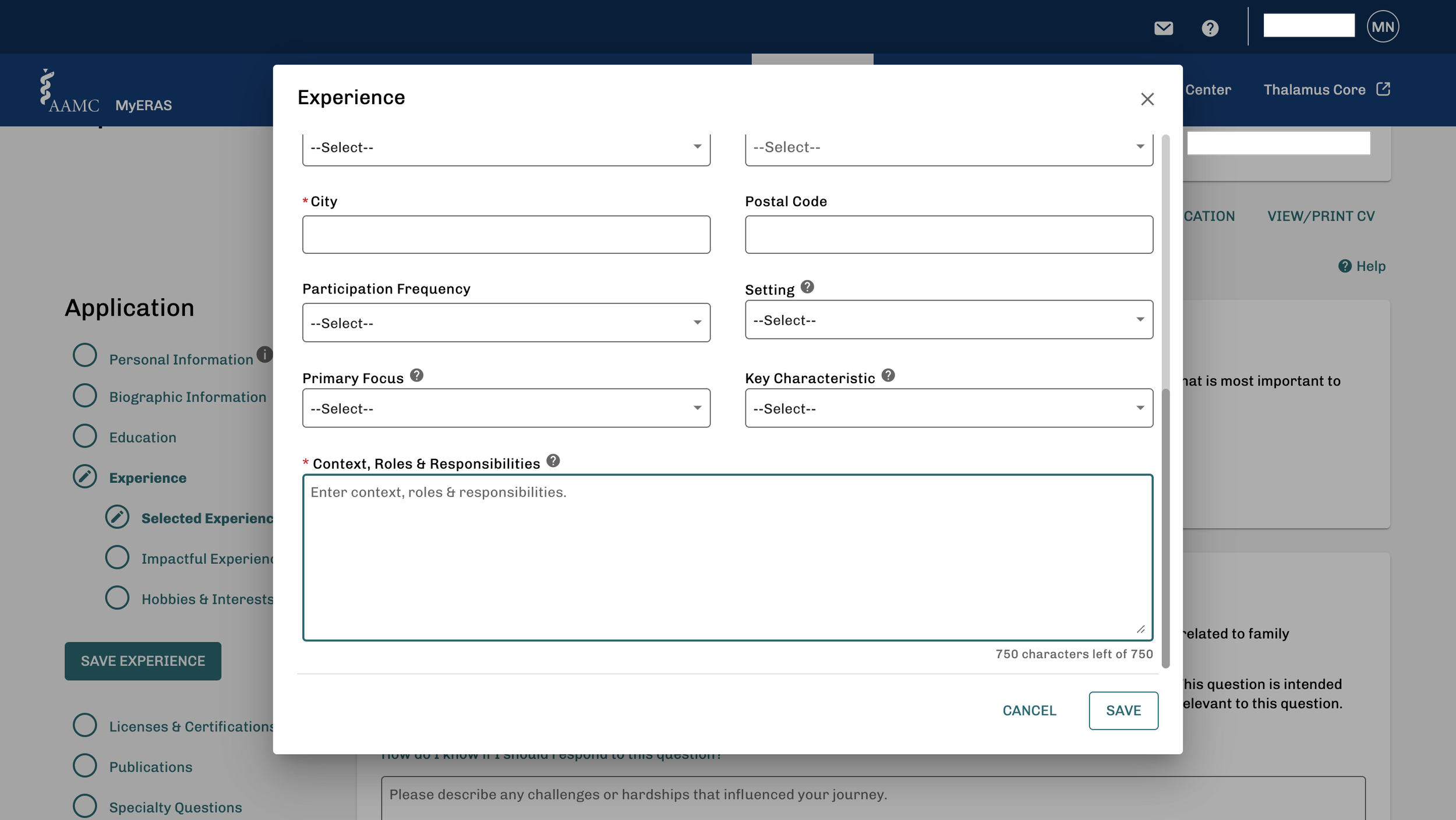The width and height of the screenshot is (1456, 820).
Task: Open the Setting dropdown
Action: [x=948, y=320]
